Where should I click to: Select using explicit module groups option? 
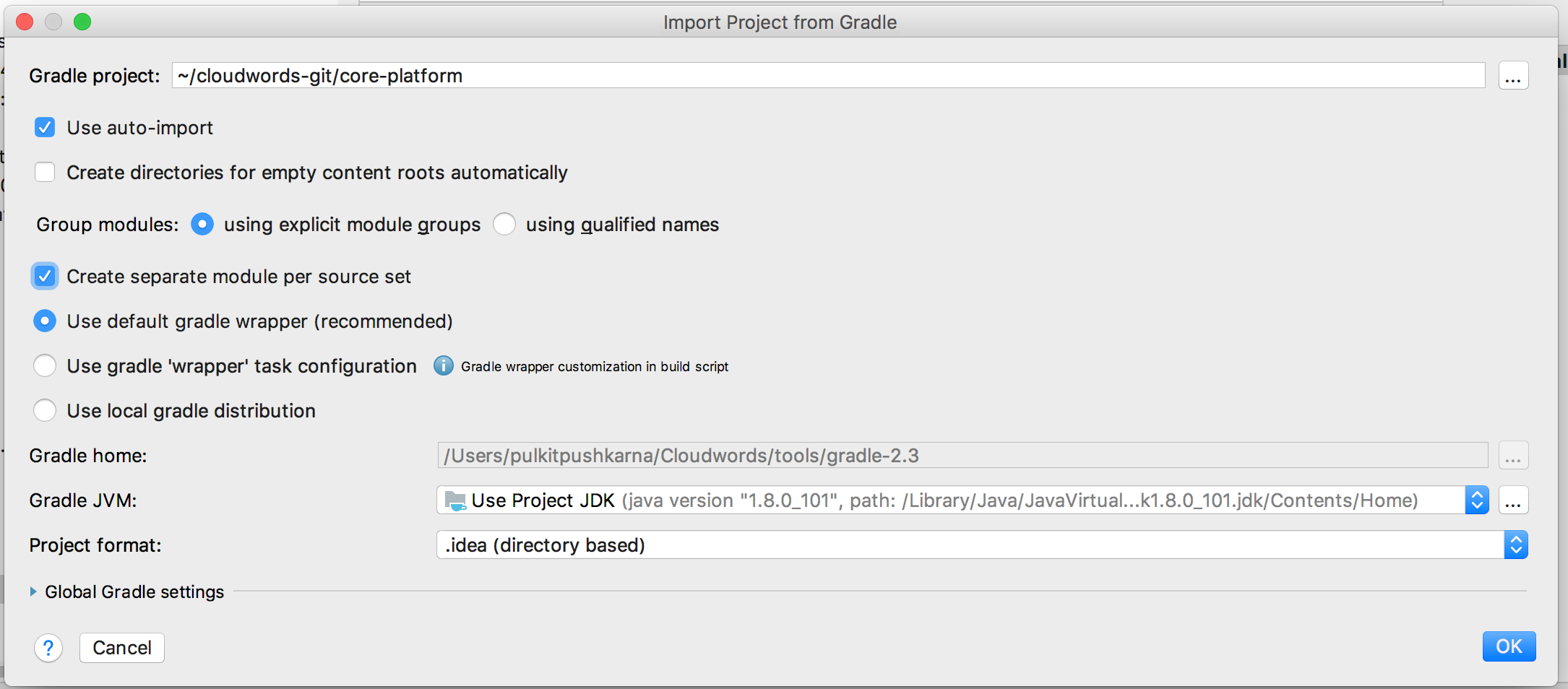202,225
